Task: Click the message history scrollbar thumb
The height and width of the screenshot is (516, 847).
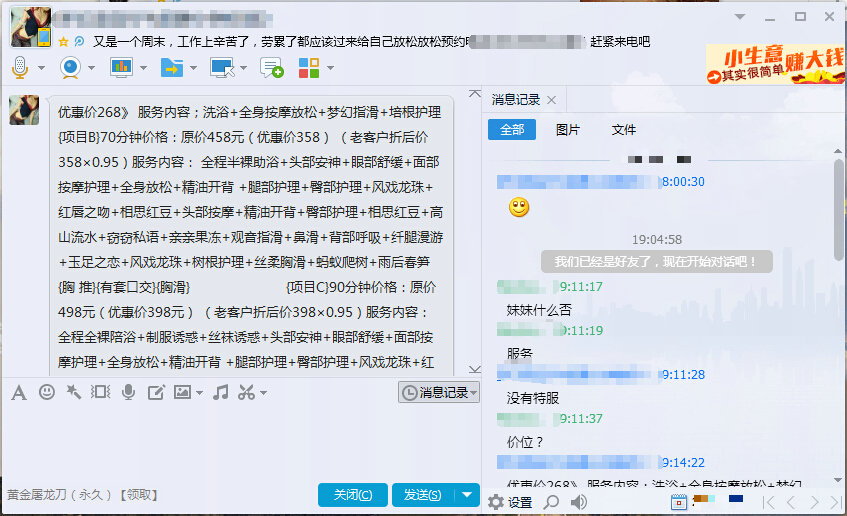Action: [838, 210]
